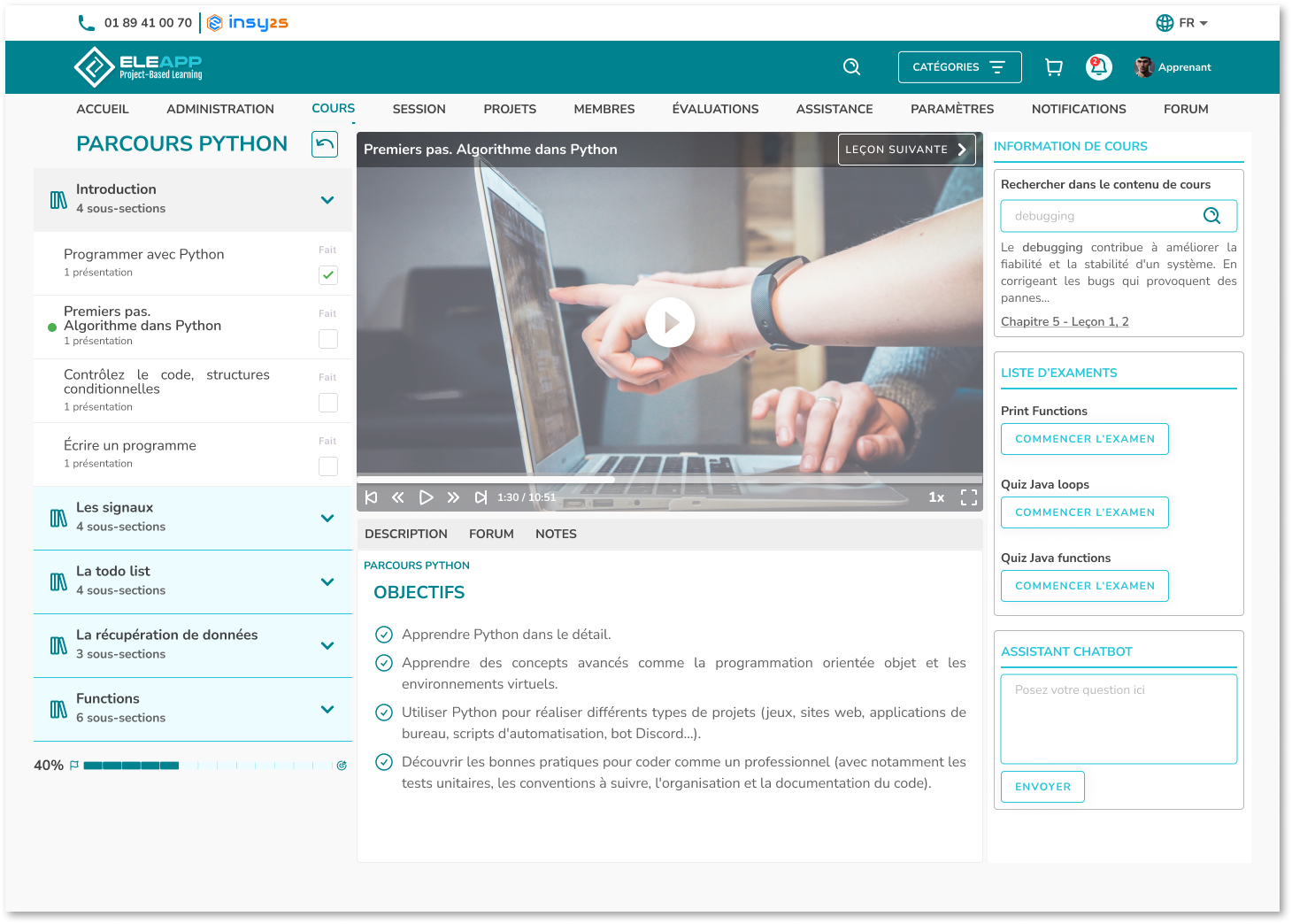
Task: Mark Contrôlez le code lesson as done
Action: tap(328, 403)
